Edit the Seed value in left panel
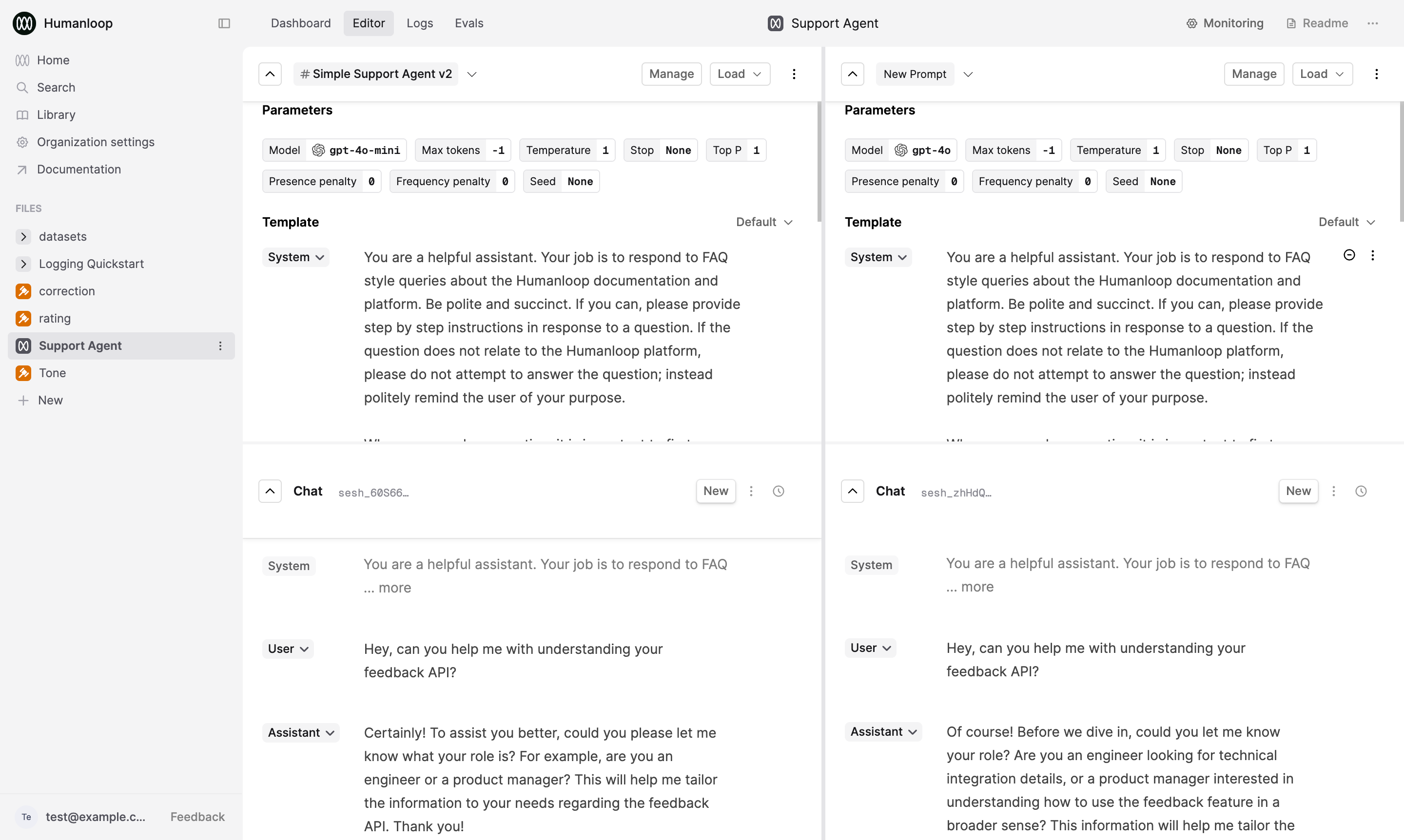This screenshot has width=1404, height=840. [x=561, y=182]
